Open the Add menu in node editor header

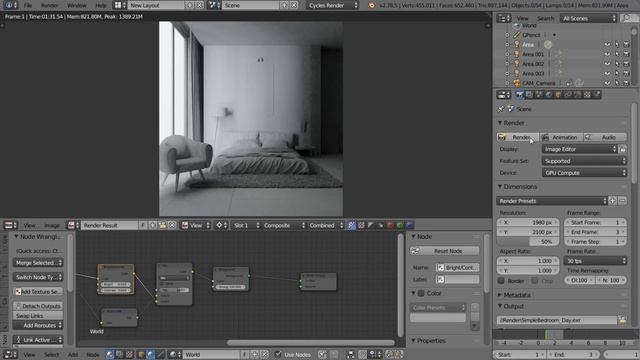coord(73,355)
